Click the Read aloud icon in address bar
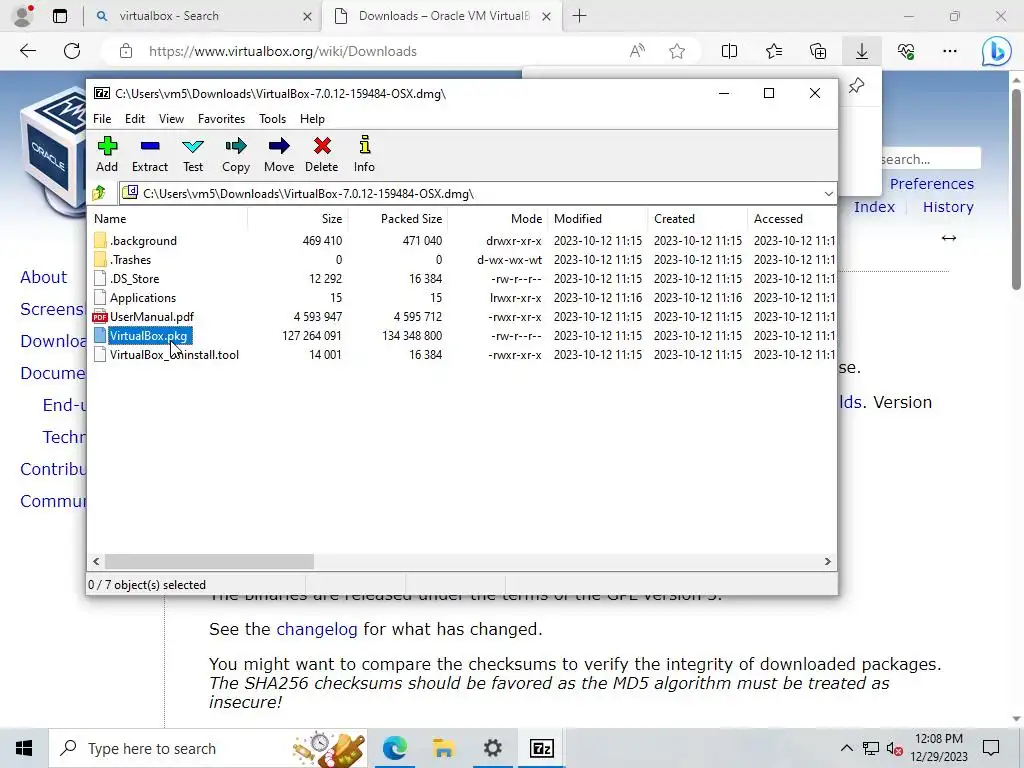Viewport: 1024px width, 768px height. 637,51
